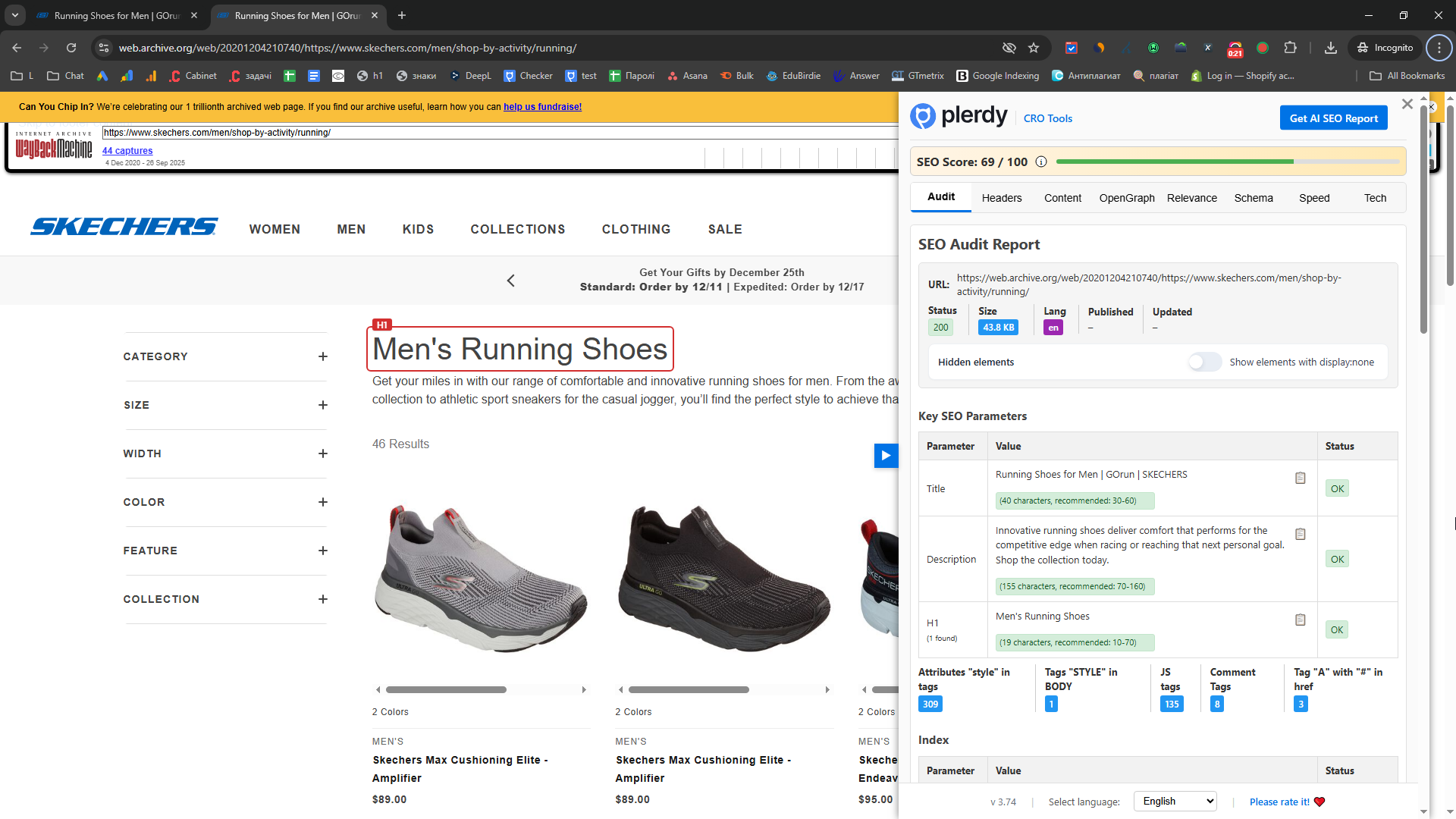Open the Select language dropdown
Viewport: 1456px width, 819px height.
click(1175, 802)
